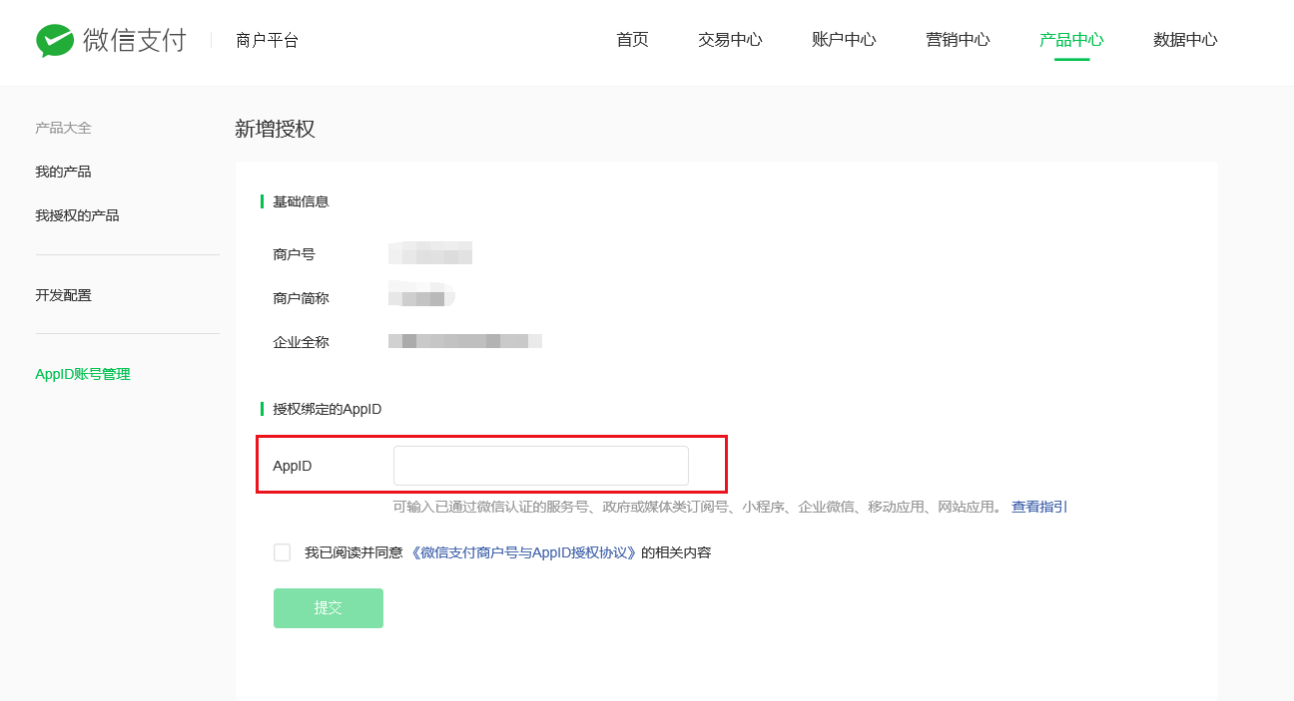Click the 商户号 label

point(294,255)
